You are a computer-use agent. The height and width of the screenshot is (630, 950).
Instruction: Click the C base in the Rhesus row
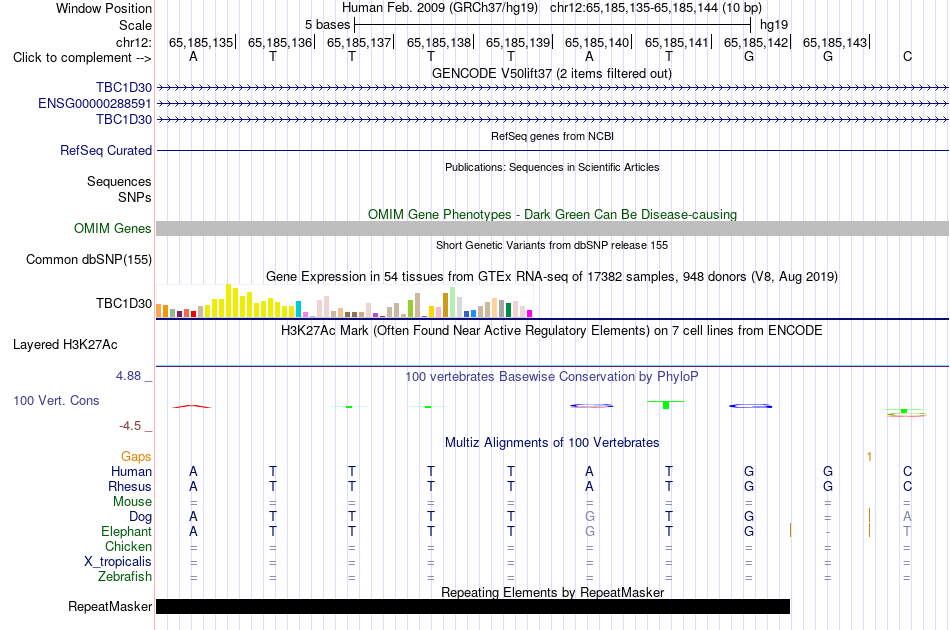click(x=907, y=486)
